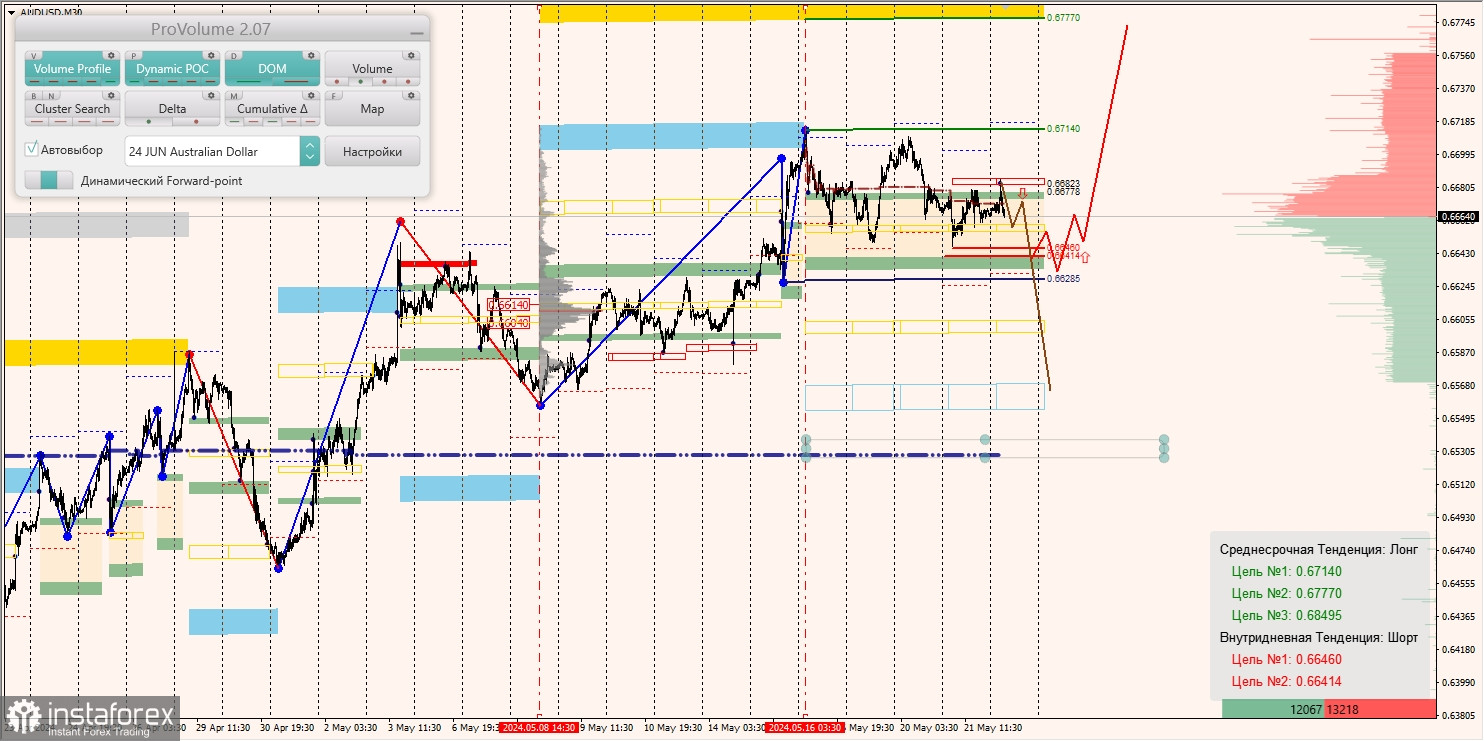Viewport: 1484px width, 741px height.
Task: Switch the Динамический Forward-point toggle
Action: [49, 180]
